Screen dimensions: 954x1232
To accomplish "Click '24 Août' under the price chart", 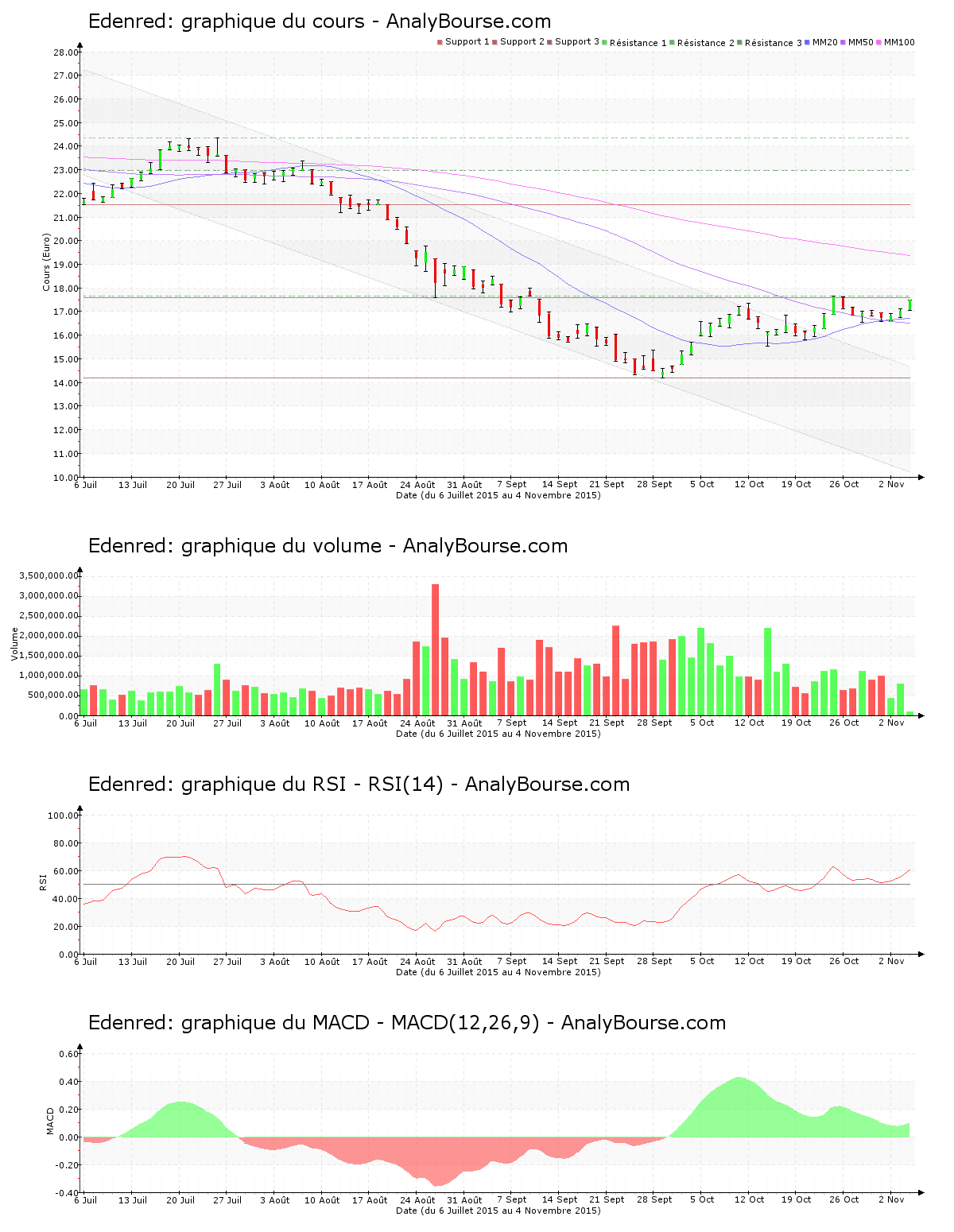I will point(417,485).
